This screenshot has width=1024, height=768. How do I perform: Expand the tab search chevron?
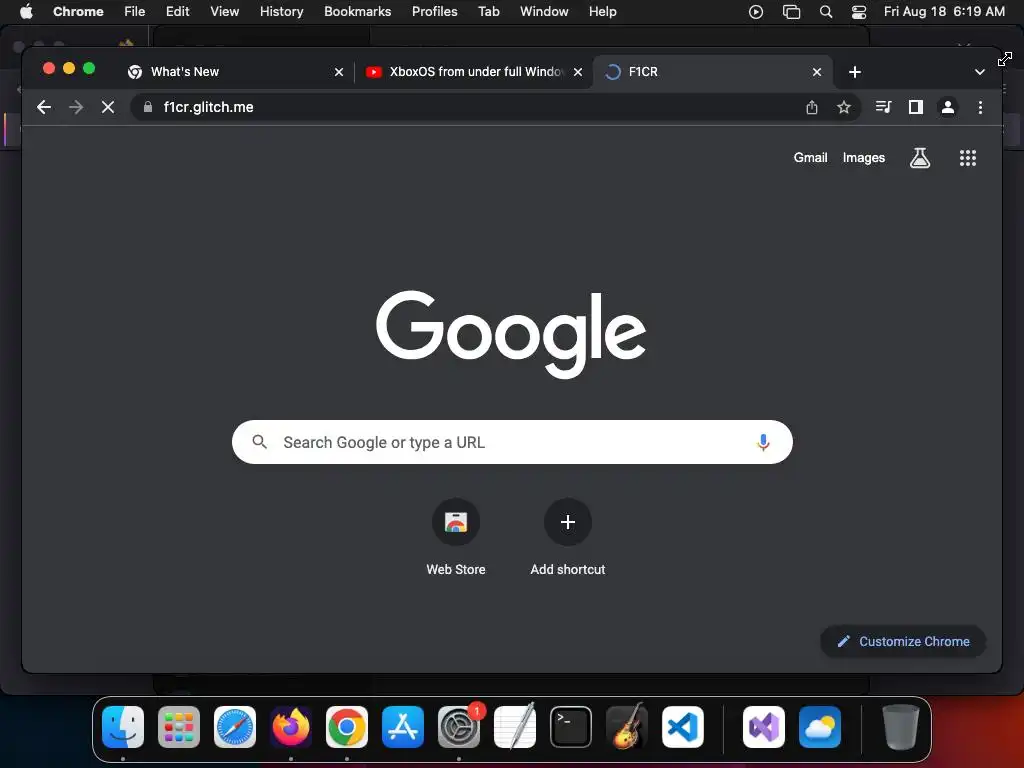click(979, 72)
